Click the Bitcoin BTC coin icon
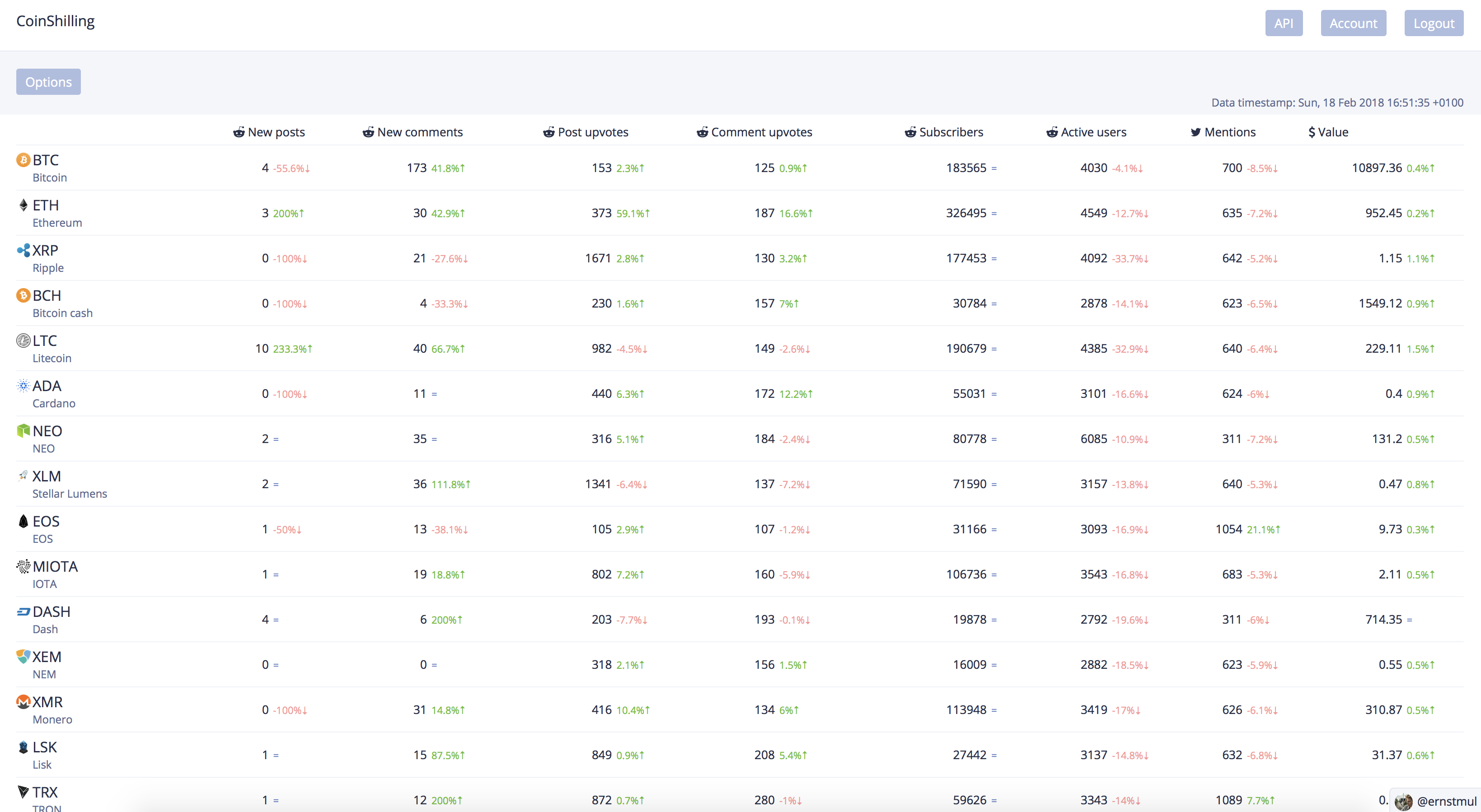 [x=23, y=160]
